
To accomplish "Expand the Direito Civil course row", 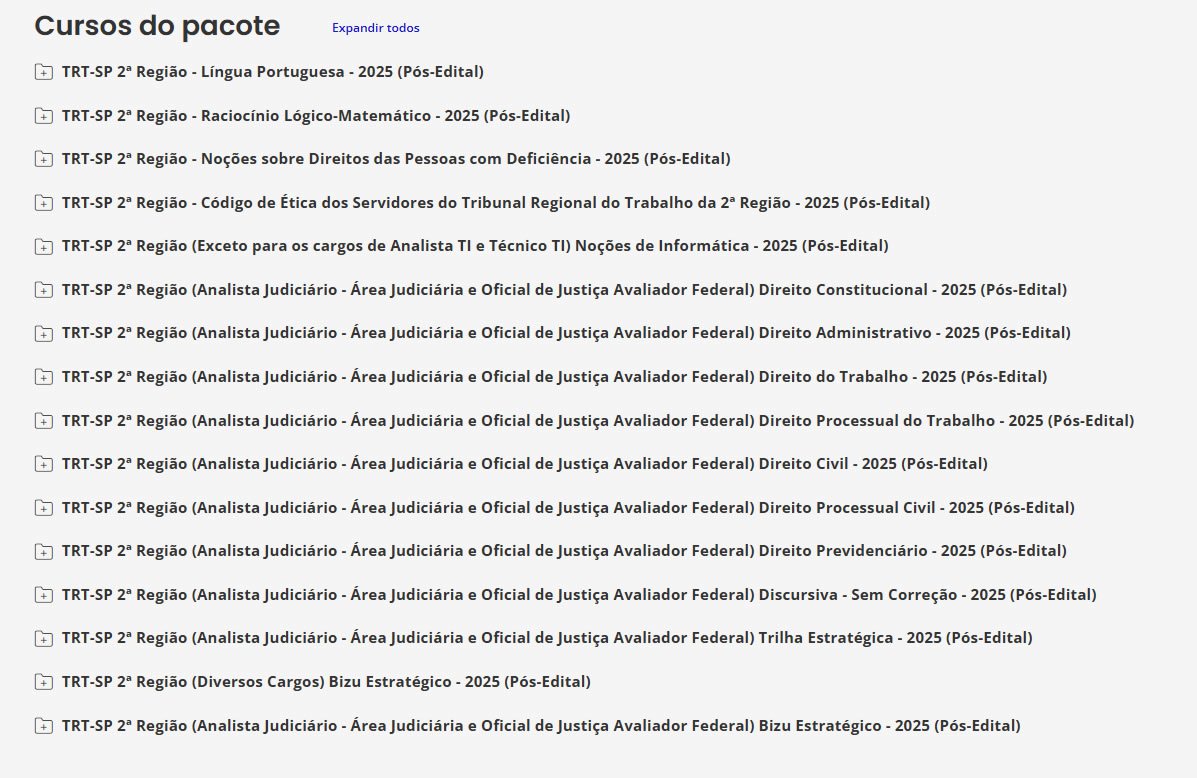I will pos(524,464).
